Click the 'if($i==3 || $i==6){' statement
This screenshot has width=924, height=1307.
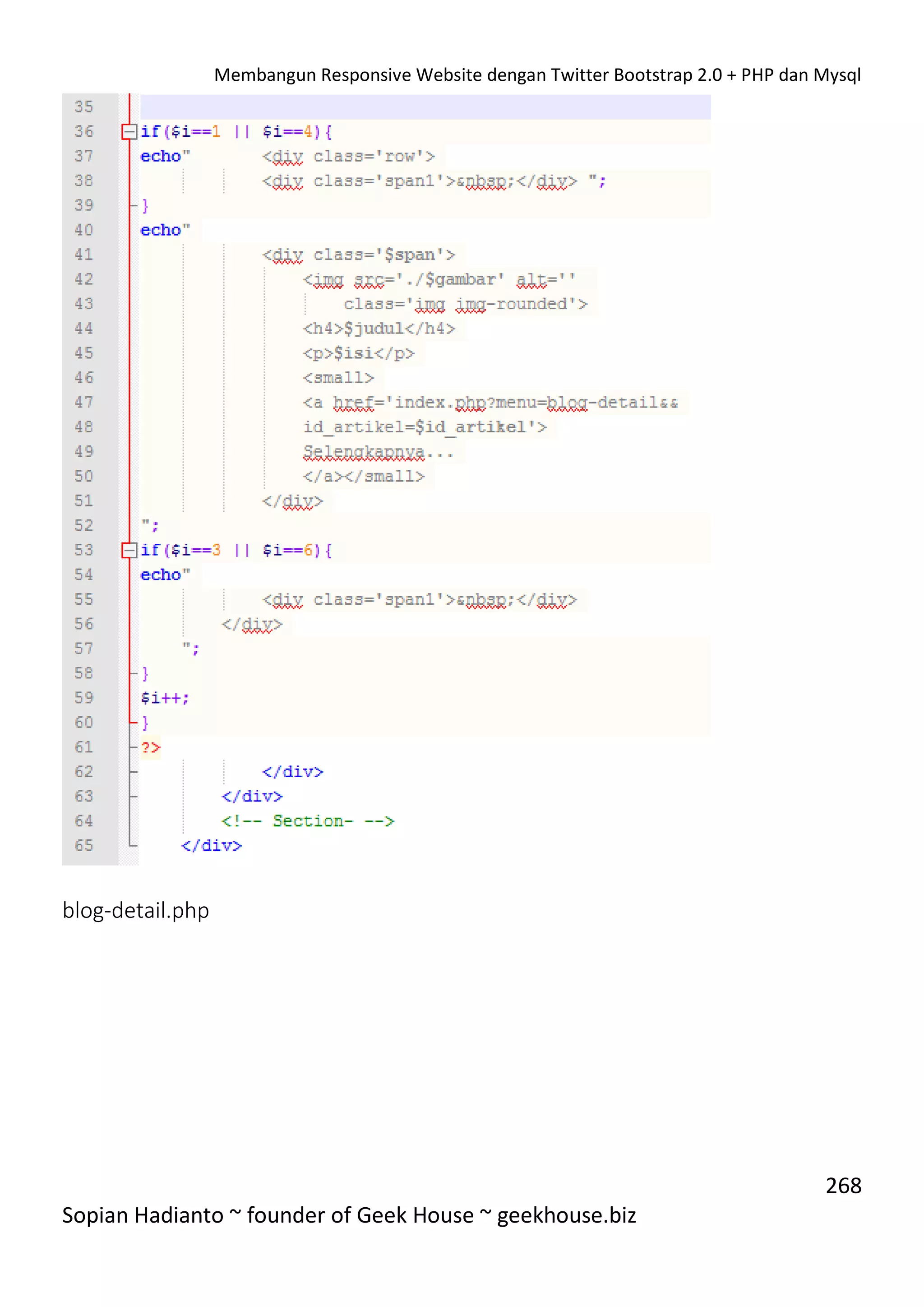(x=236, y=551)
